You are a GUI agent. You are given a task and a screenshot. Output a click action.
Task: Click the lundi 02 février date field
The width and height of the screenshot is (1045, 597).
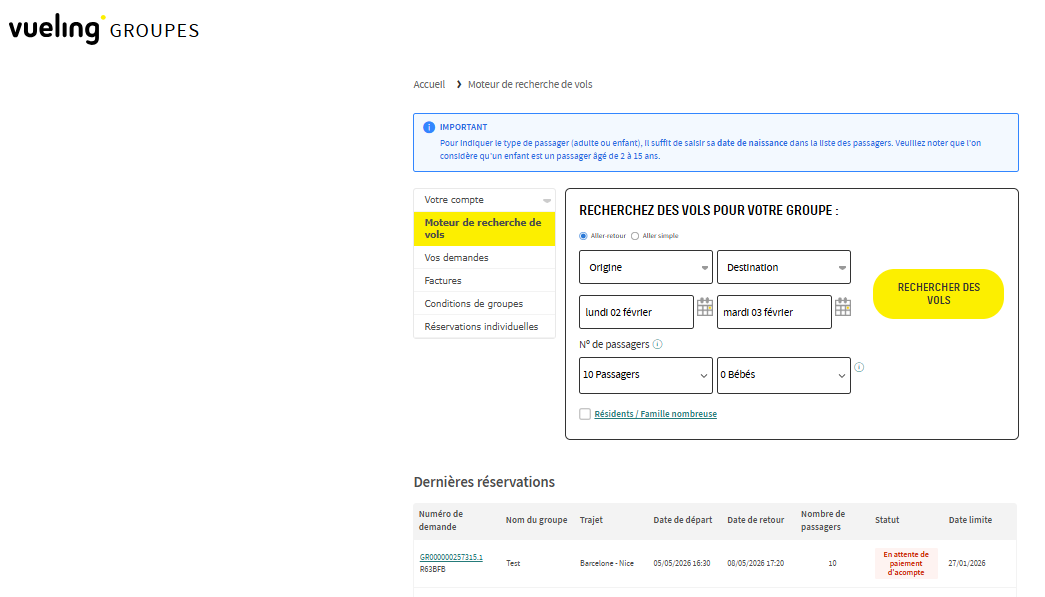coord(636,312)
